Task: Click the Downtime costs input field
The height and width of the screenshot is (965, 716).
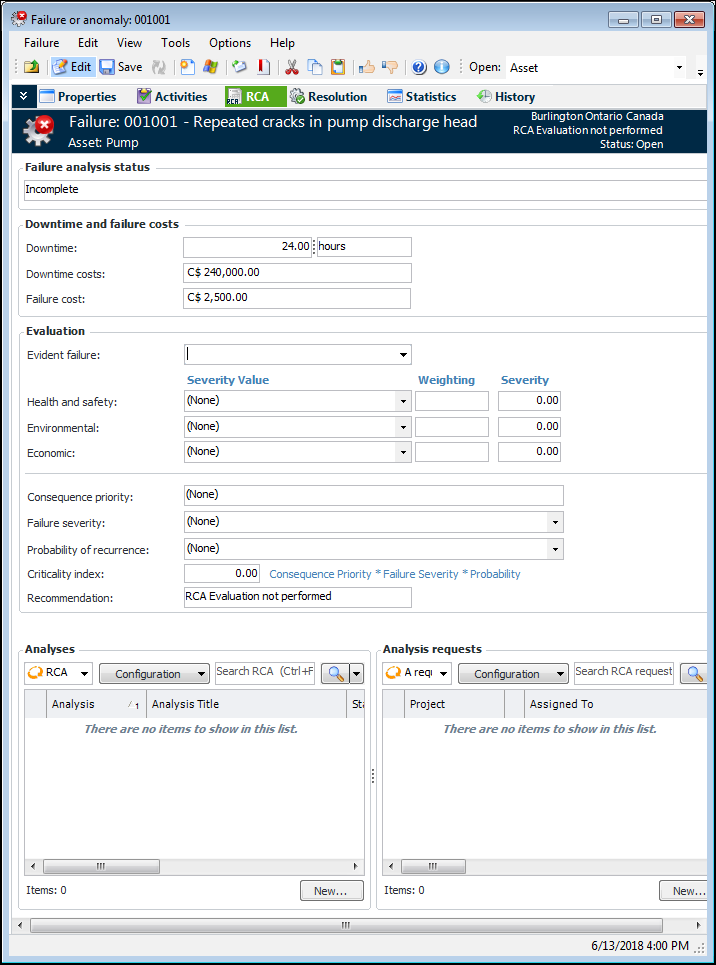Action: pyautogui.click(x=297, y=273)
